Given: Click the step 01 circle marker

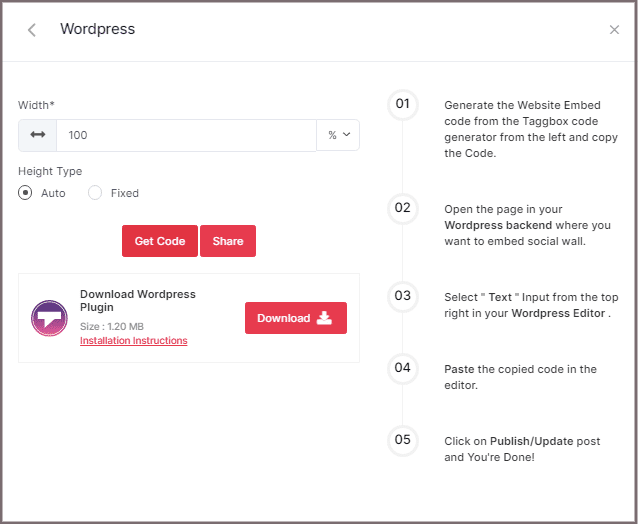Looking at the screenshot, I should coord(402,104).
